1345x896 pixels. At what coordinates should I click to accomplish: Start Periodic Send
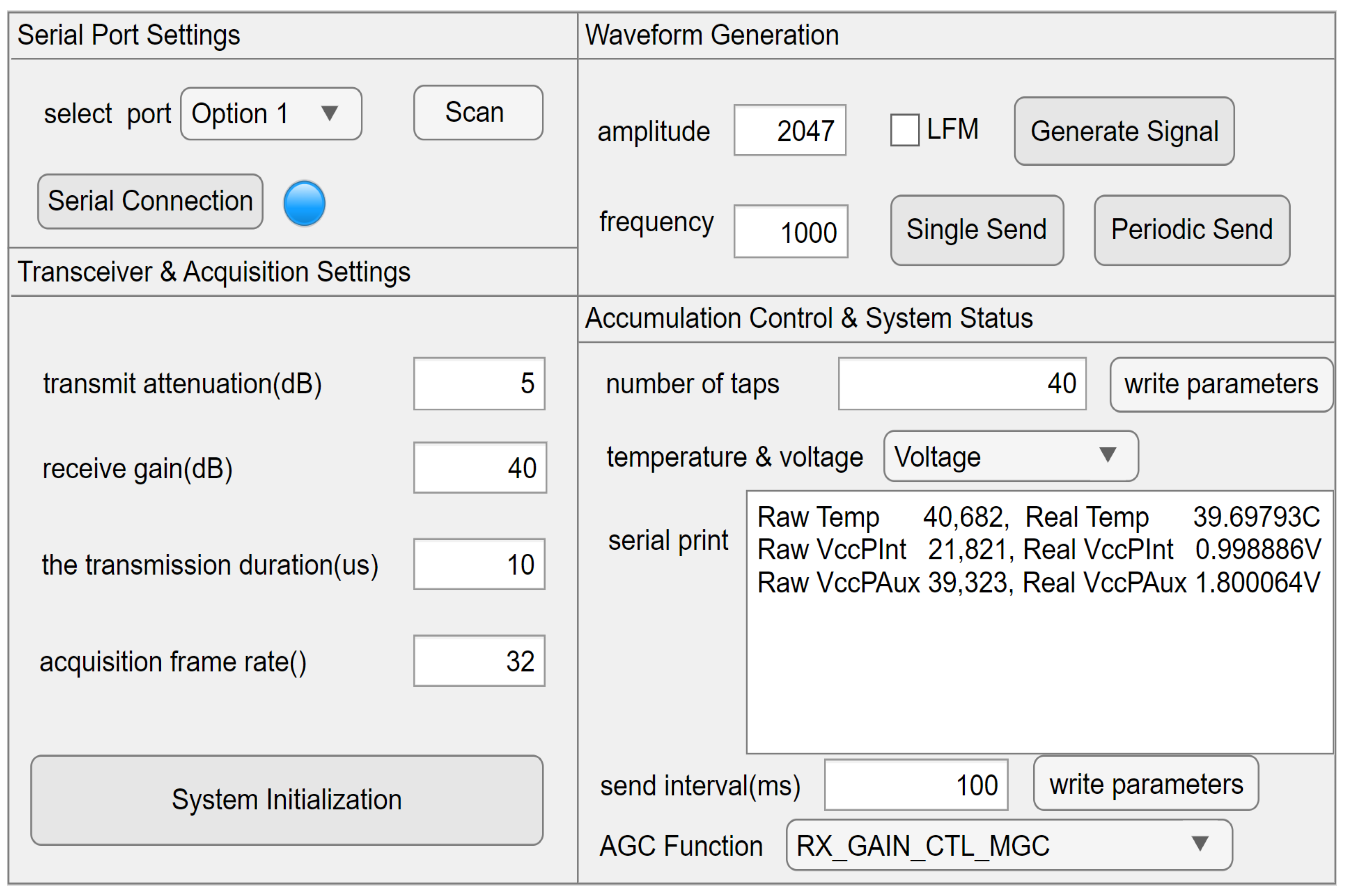point(1191,230)
